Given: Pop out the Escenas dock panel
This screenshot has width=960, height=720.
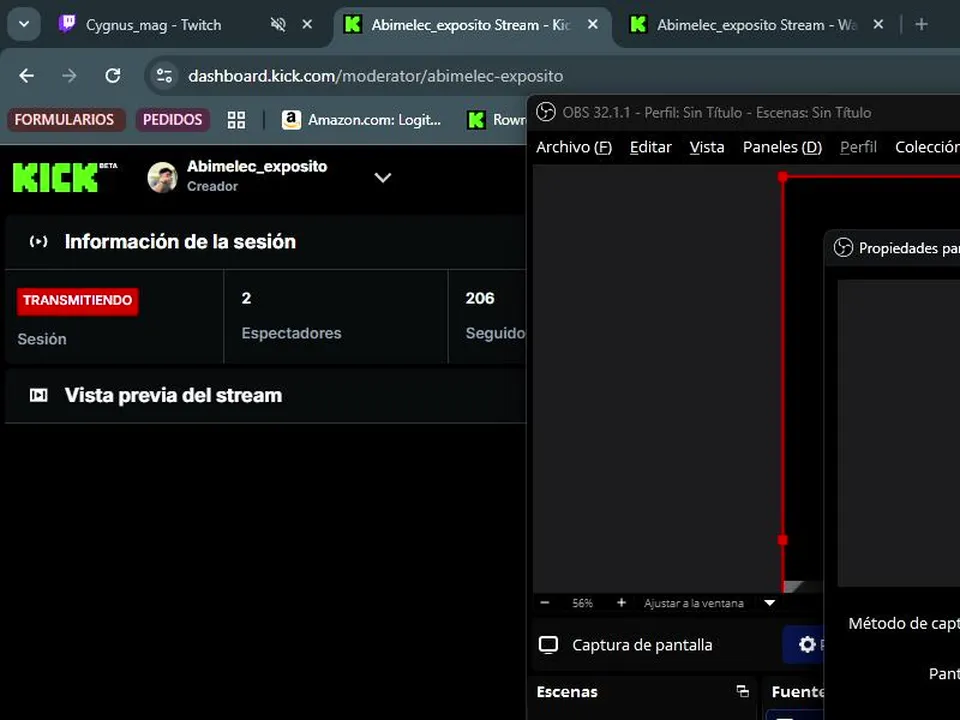Looking at the screenshot, I should pos(743,691).
